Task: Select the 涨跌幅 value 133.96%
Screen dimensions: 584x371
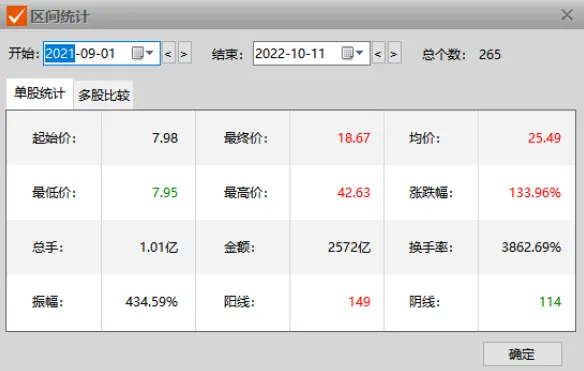Action: click(534, 193)
